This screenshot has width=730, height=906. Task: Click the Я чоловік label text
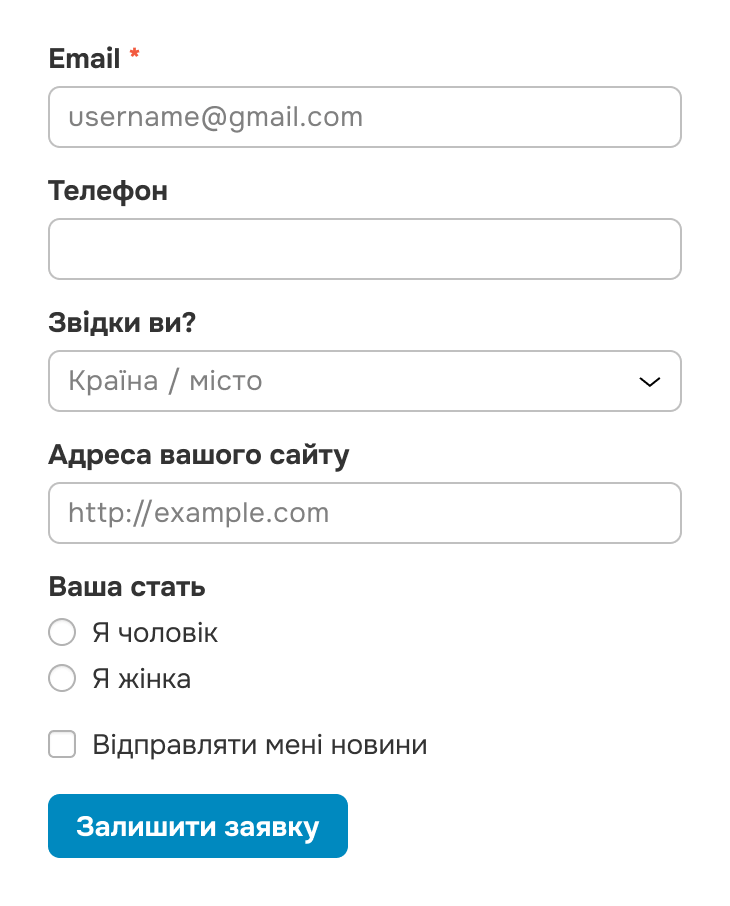tap(155, 633)
